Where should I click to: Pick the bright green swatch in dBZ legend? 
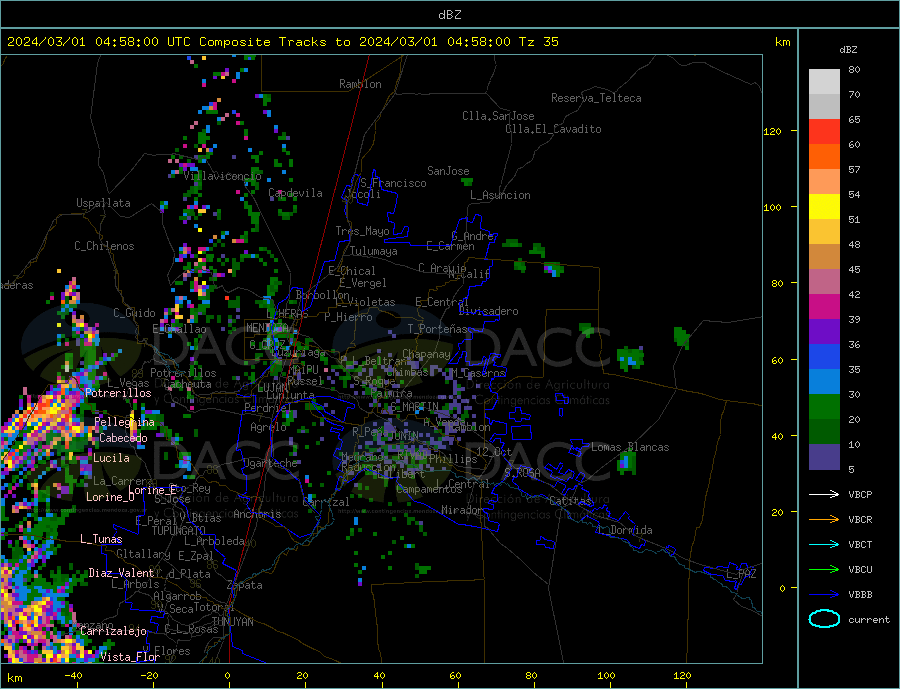tap(824, 407)
